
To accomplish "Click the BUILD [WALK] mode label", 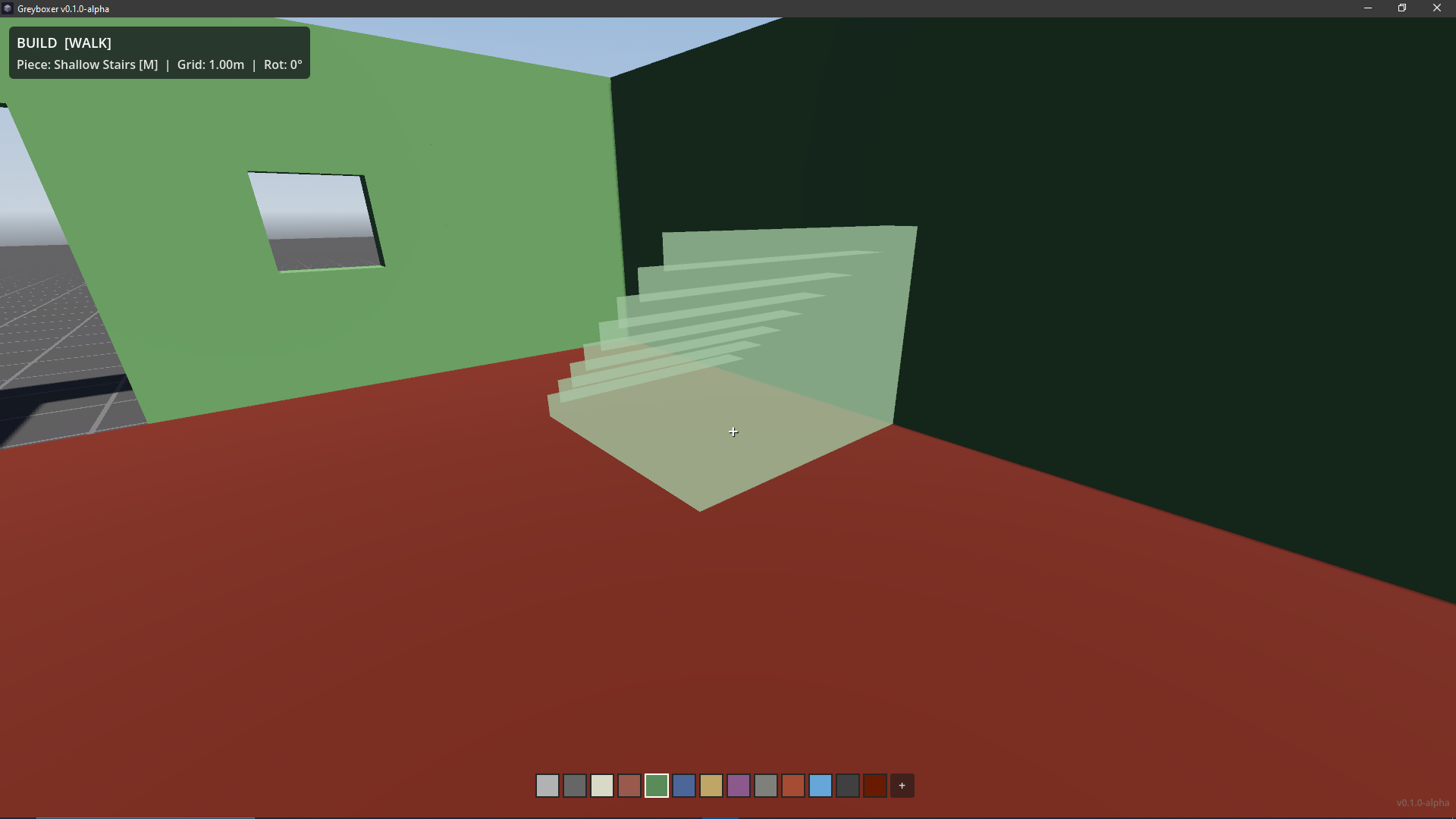I will click(x=64, y=43).
